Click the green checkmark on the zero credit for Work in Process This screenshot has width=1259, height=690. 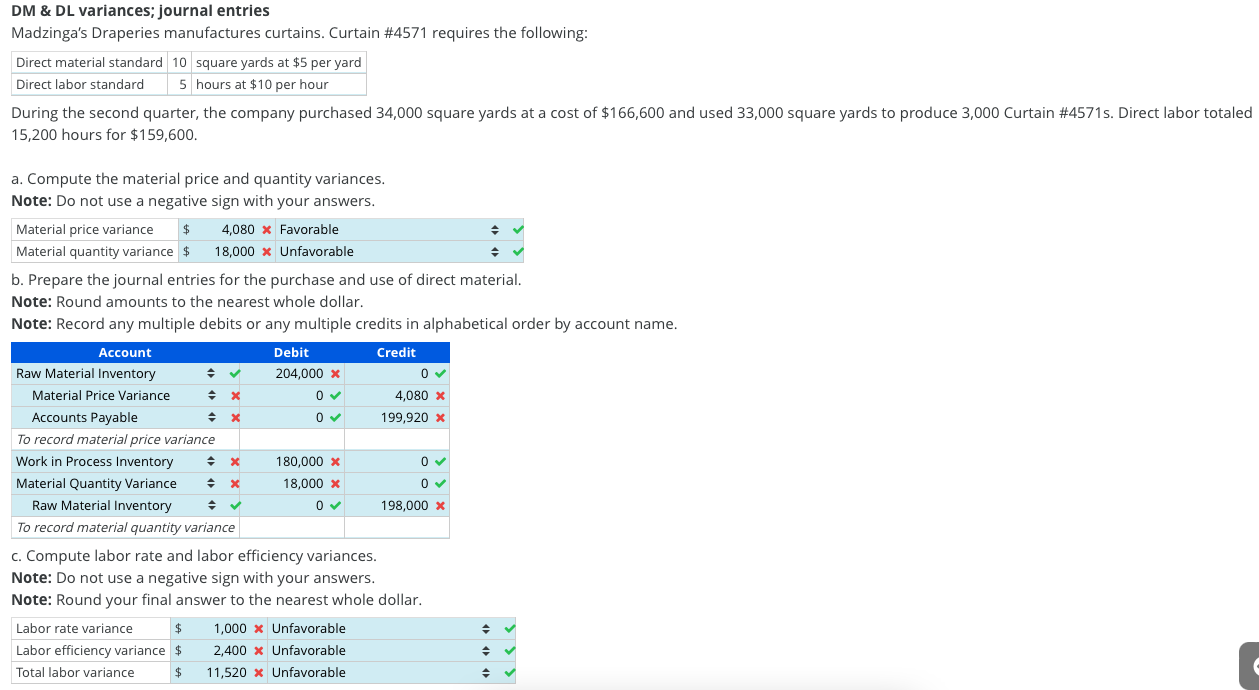[441, 461]
